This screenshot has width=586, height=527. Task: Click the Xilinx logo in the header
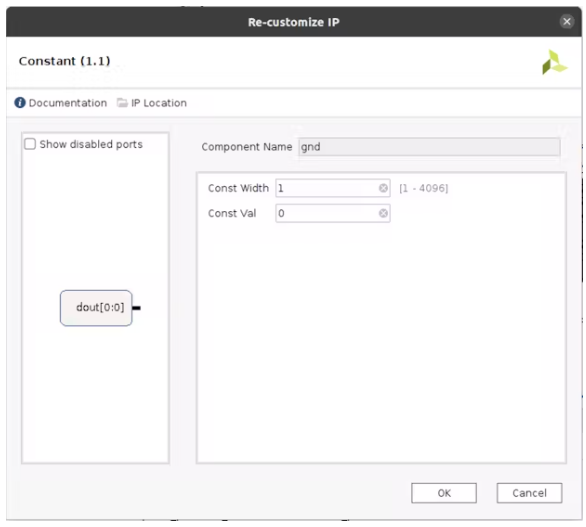pos(554,62)
